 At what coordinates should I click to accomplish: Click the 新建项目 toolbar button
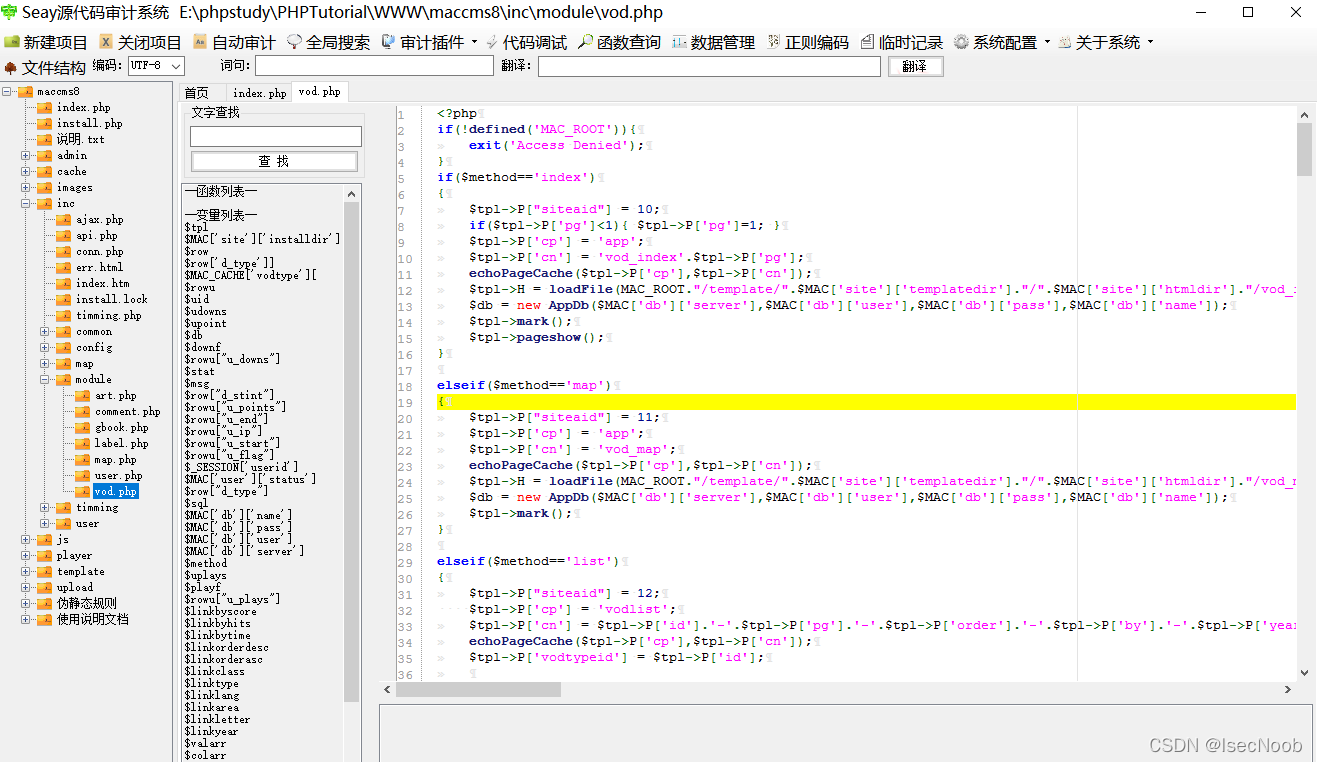tap(46, 43)
